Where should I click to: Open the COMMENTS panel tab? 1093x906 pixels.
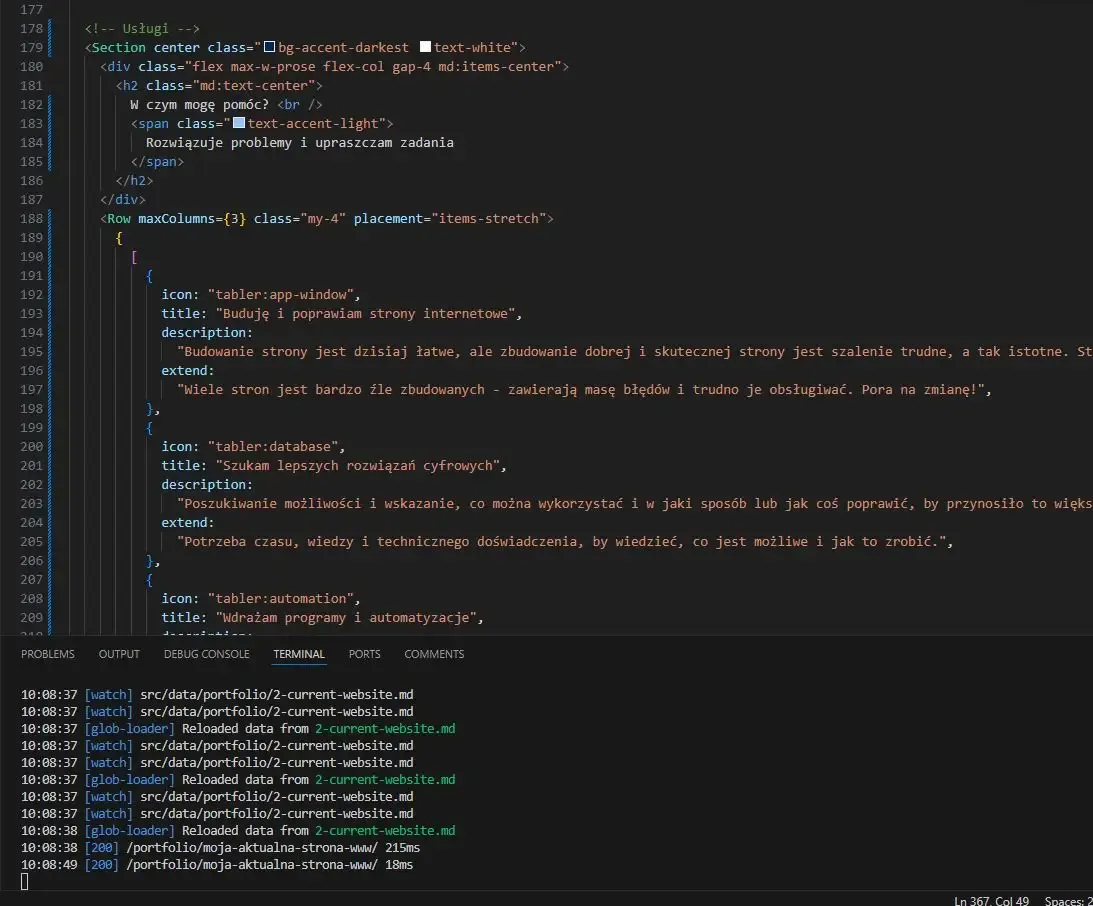(x=434, y=654)
